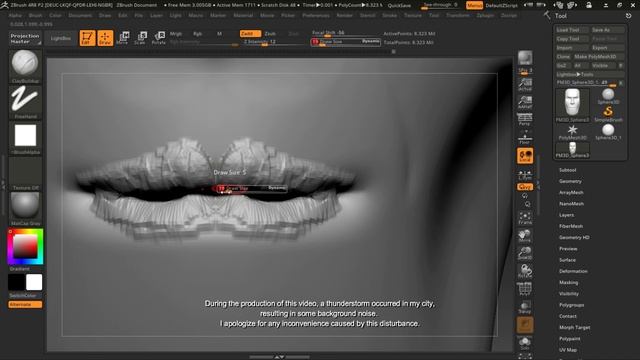Open the Texture Off picker
640x360 pixels.
point(25,173)
